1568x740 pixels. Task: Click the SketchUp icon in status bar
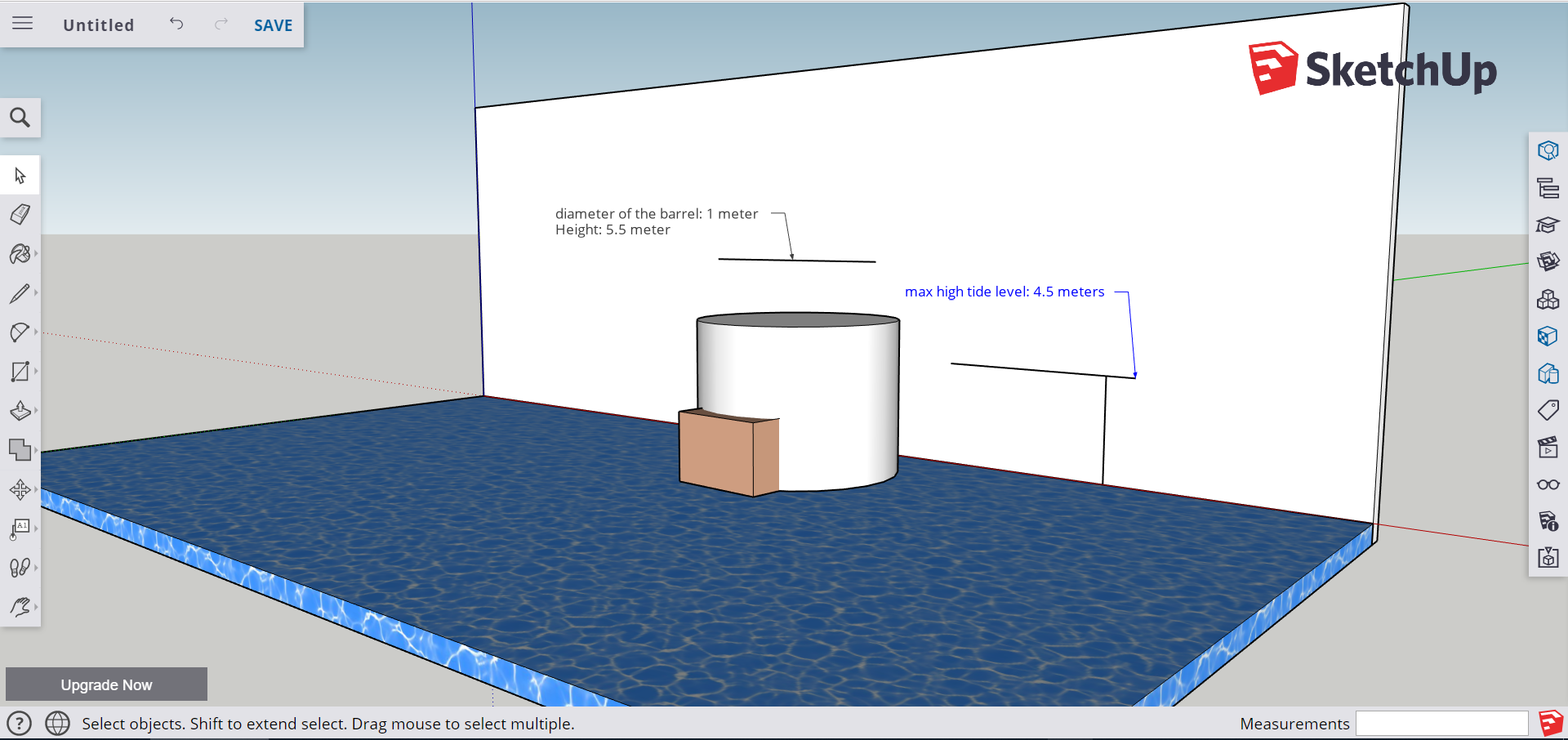(x=1550, y=723)
